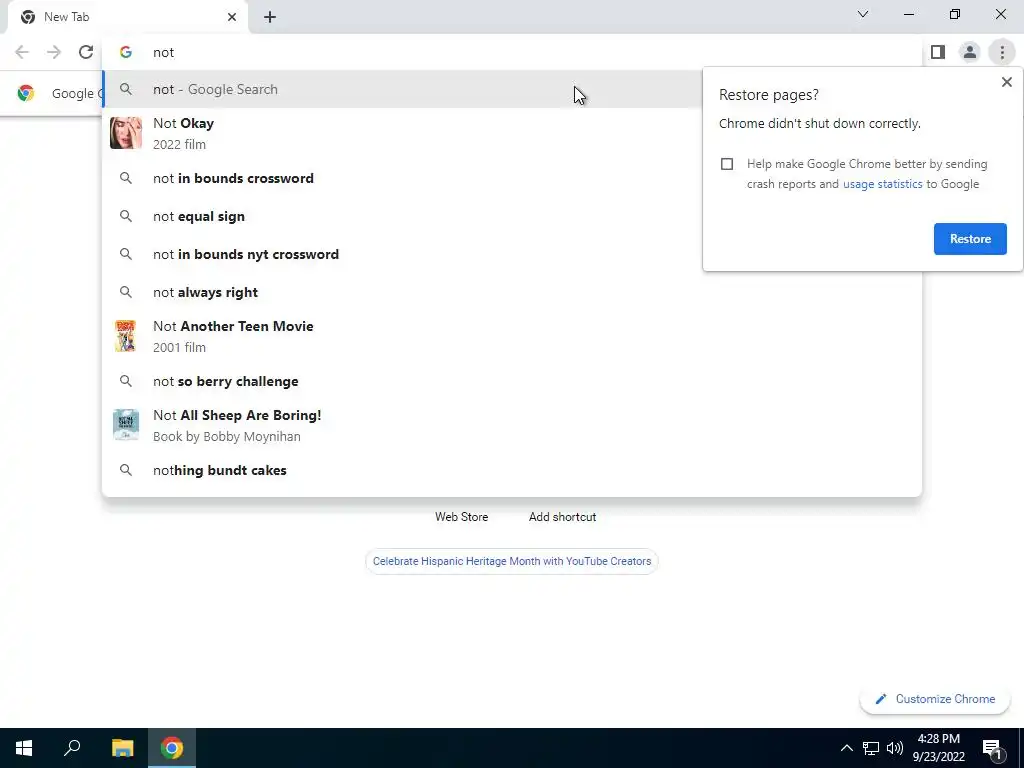Select the 'Not Okay' 2022 film suggestion
1024x768 pixels.
(512, 133)
